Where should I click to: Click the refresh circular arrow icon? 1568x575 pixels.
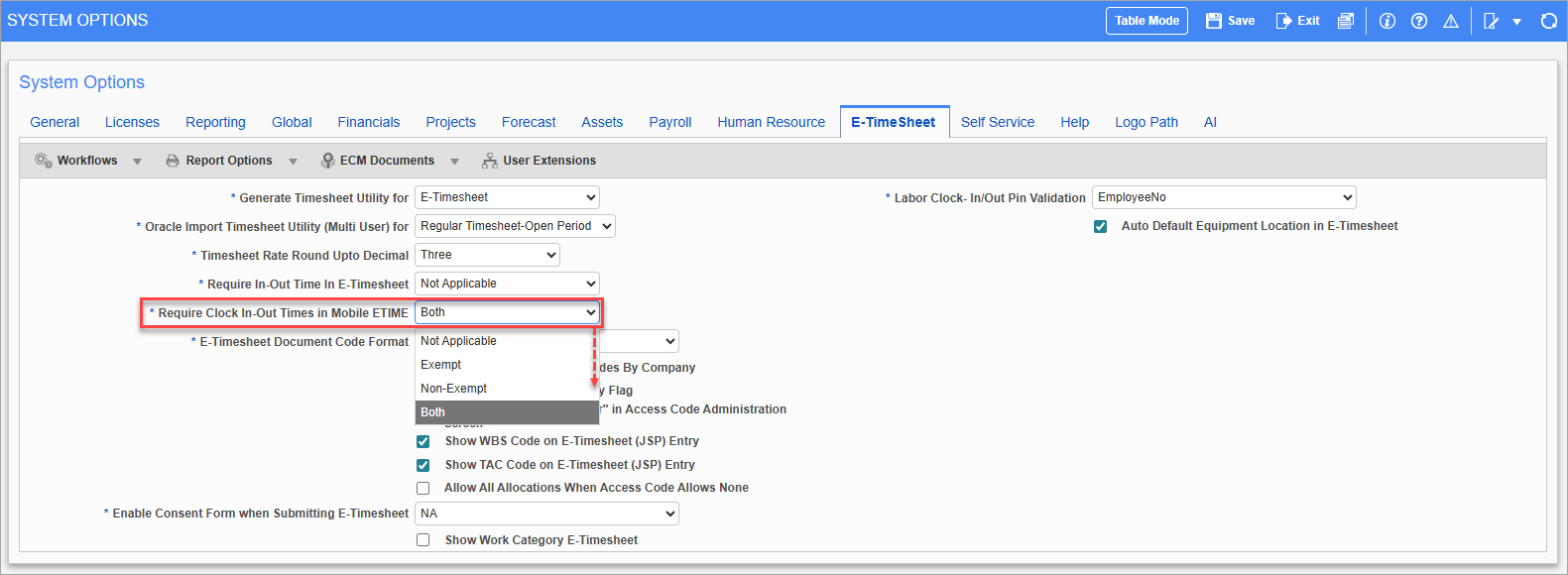pyautogui.click(x=1549, y=21)
